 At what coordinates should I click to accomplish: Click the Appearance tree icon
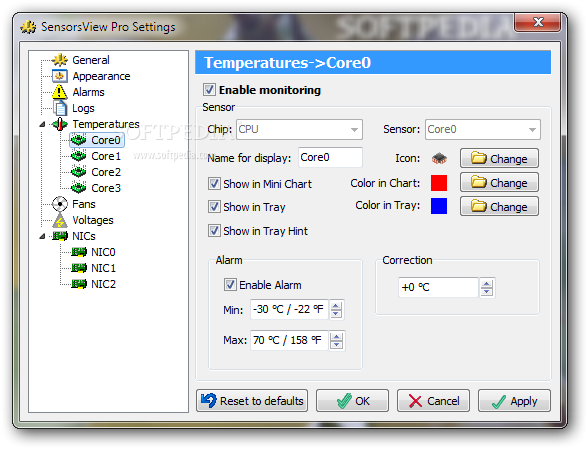60,76
